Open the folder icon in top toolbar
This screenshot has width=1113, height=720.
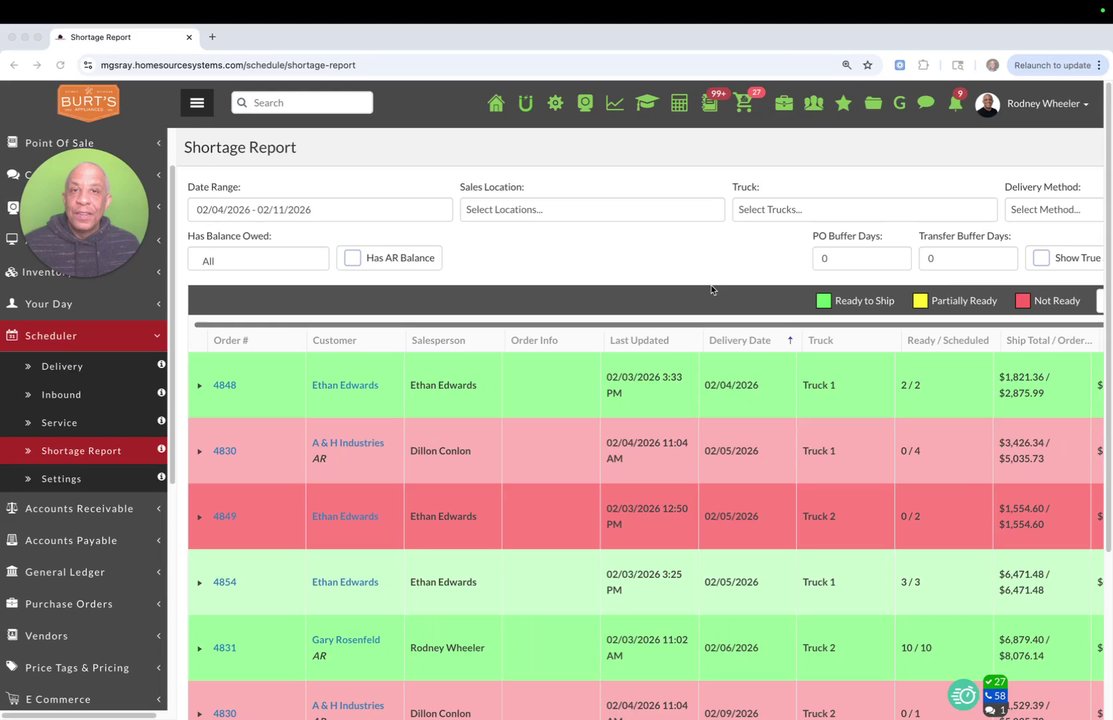[x=873, y=104]
